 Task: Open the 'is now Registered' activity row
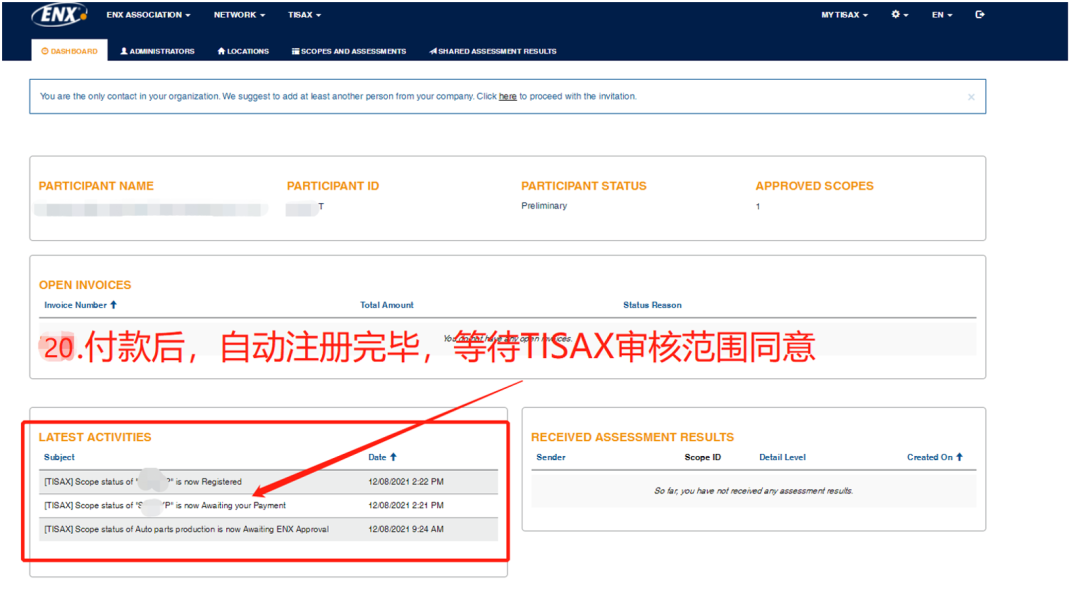point(269,482)
